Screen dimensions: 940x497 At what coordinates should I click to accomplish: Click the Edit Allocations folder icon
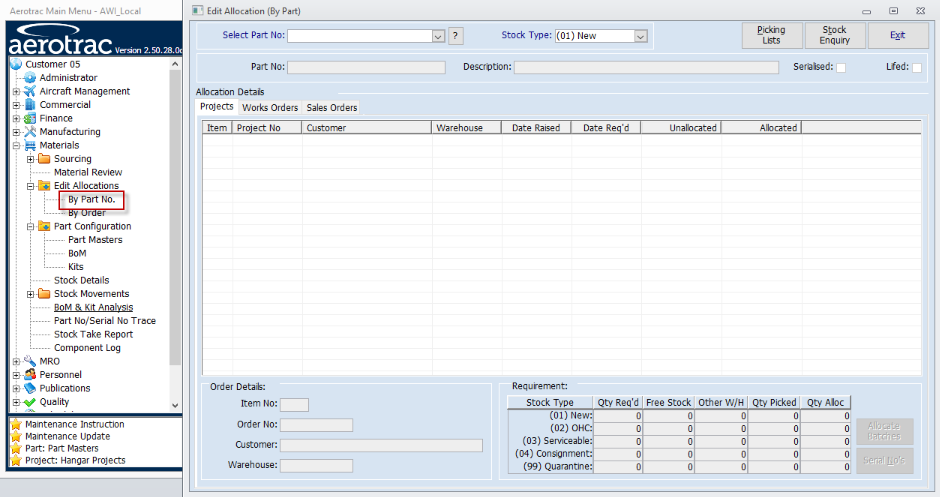click(44, 186)
